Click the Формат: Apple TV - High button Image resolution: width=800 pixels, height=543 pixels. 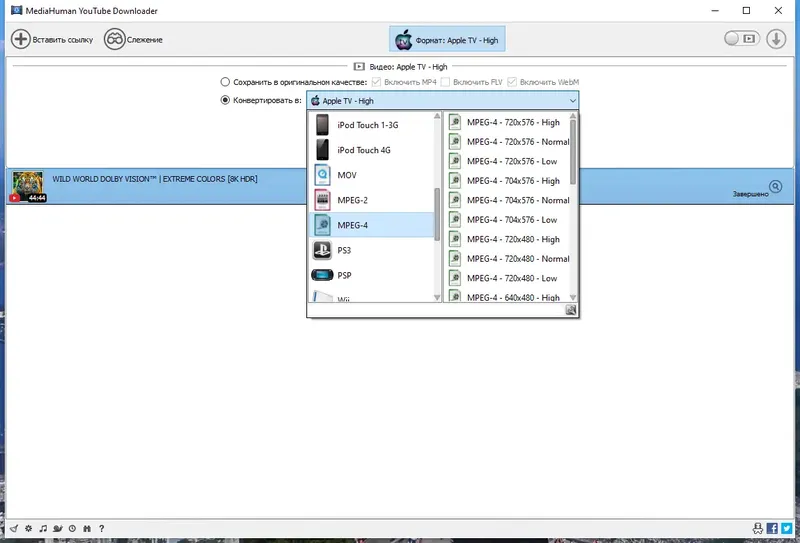(447, 39)
